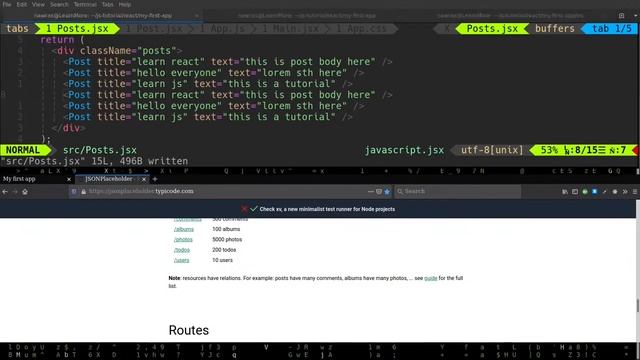Click '5000 photos' text
Viewport: 640px width, 360px height.
coord(227,240)
